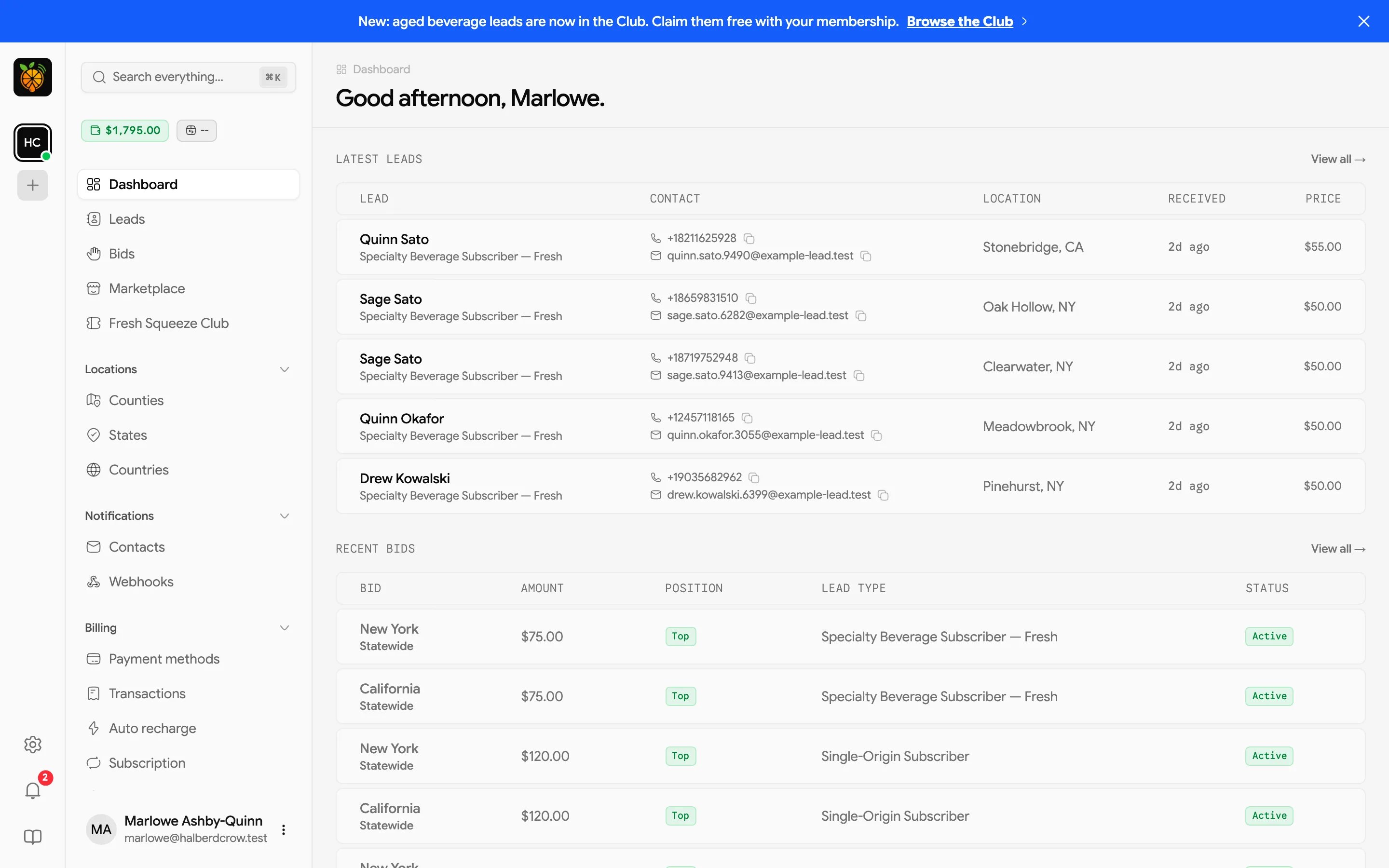Copy drew.kowalski.6399 email address
Viewport: 1389px width, 868px height.
tap(884, 495)
